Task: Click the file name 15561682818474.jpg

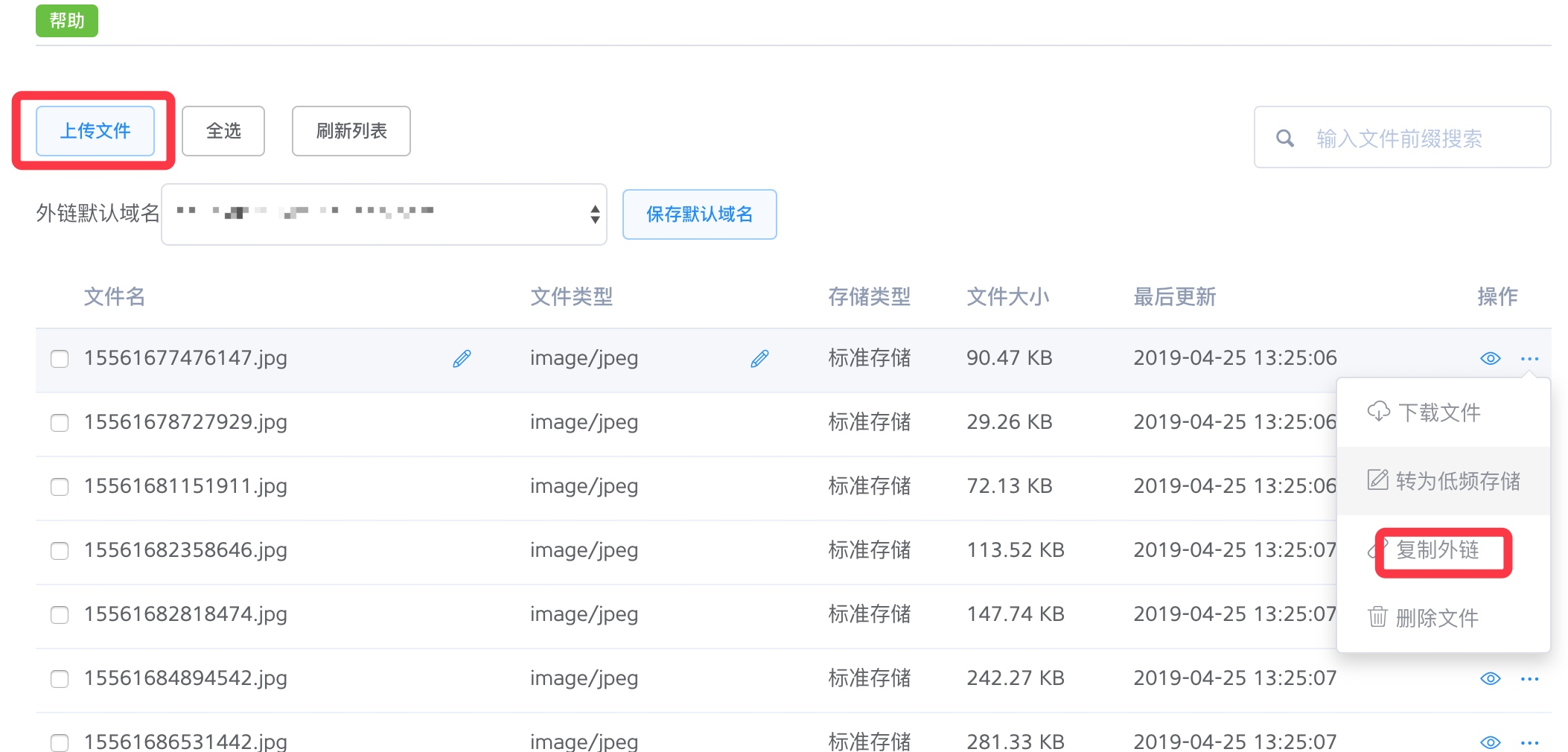Action: (185, 615)
